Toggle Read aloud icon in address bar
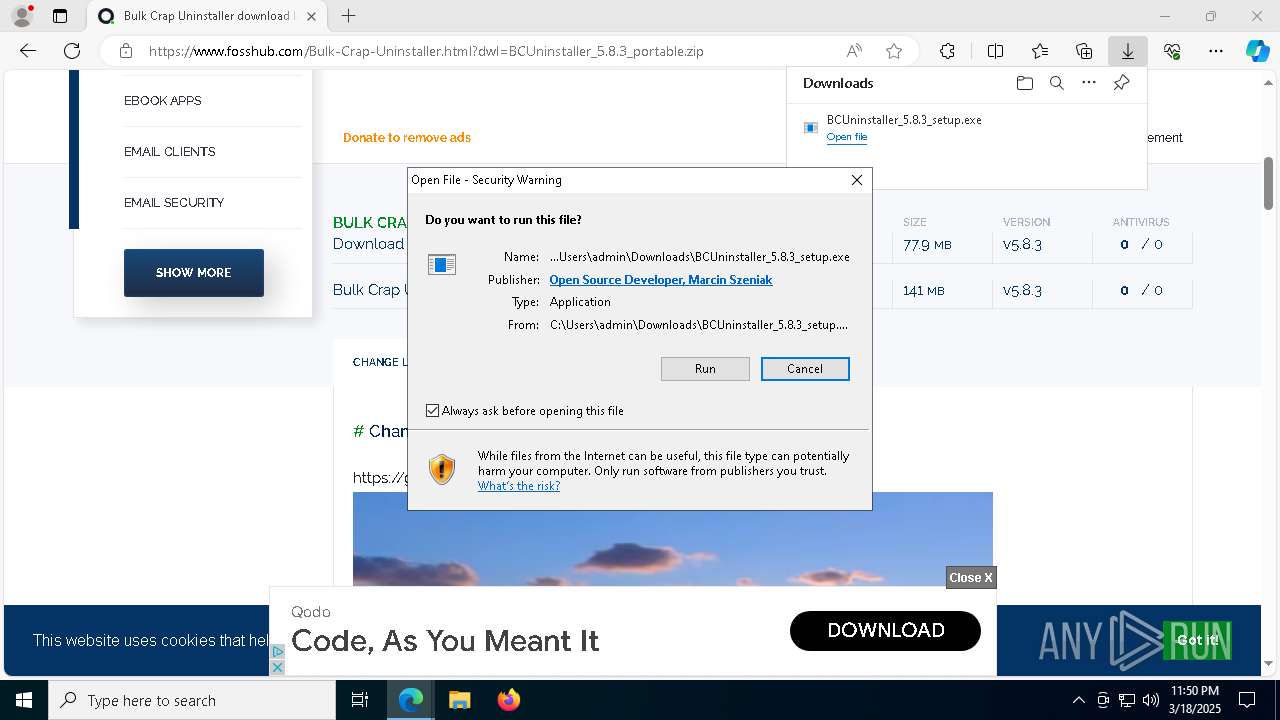The height and width of the screenshot is (720, 1280). 854,51
